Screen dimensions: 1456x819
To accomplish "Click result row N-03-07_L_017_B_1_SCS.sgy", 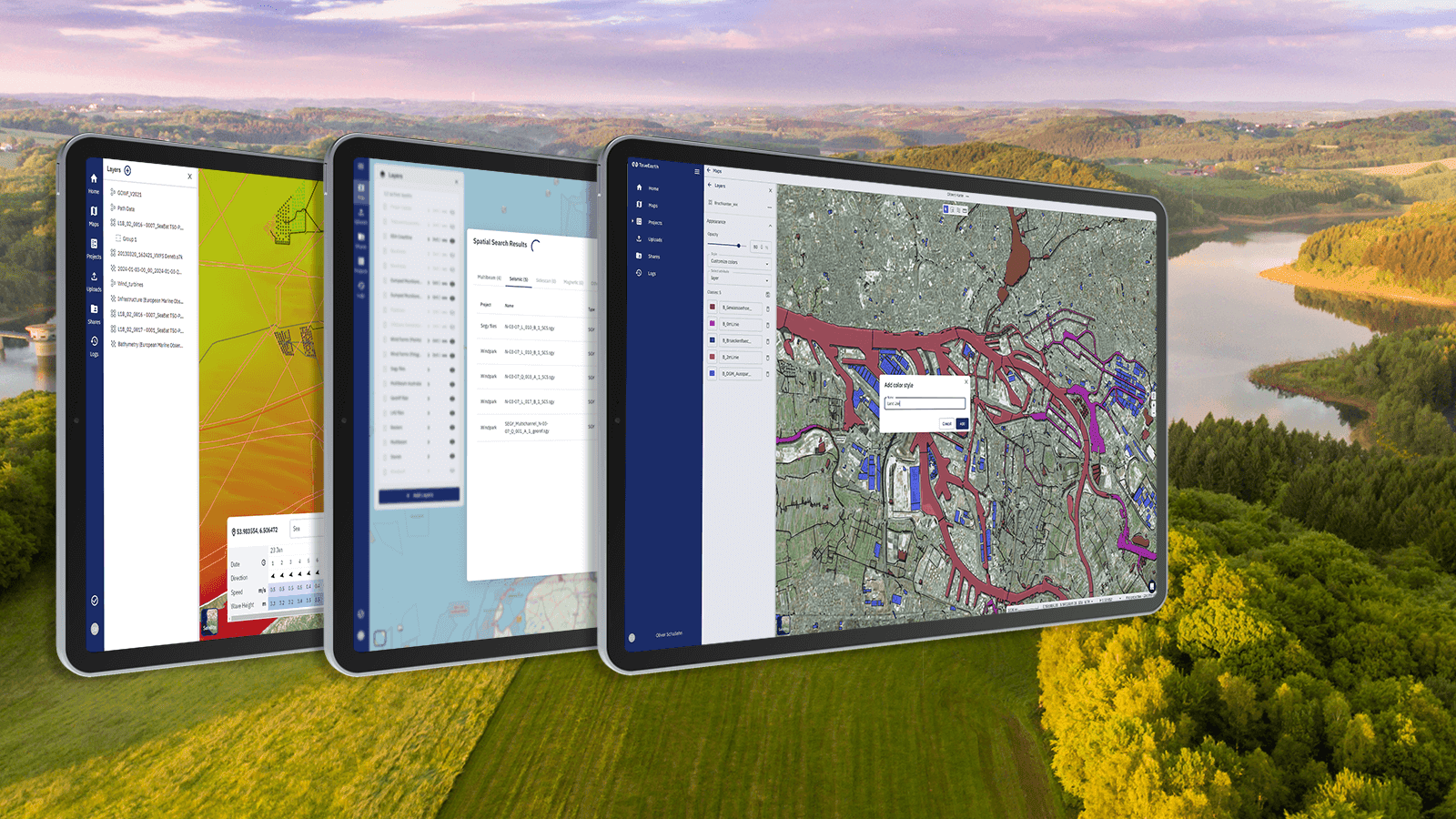I will pyautogui.click(x=536, y=401).
